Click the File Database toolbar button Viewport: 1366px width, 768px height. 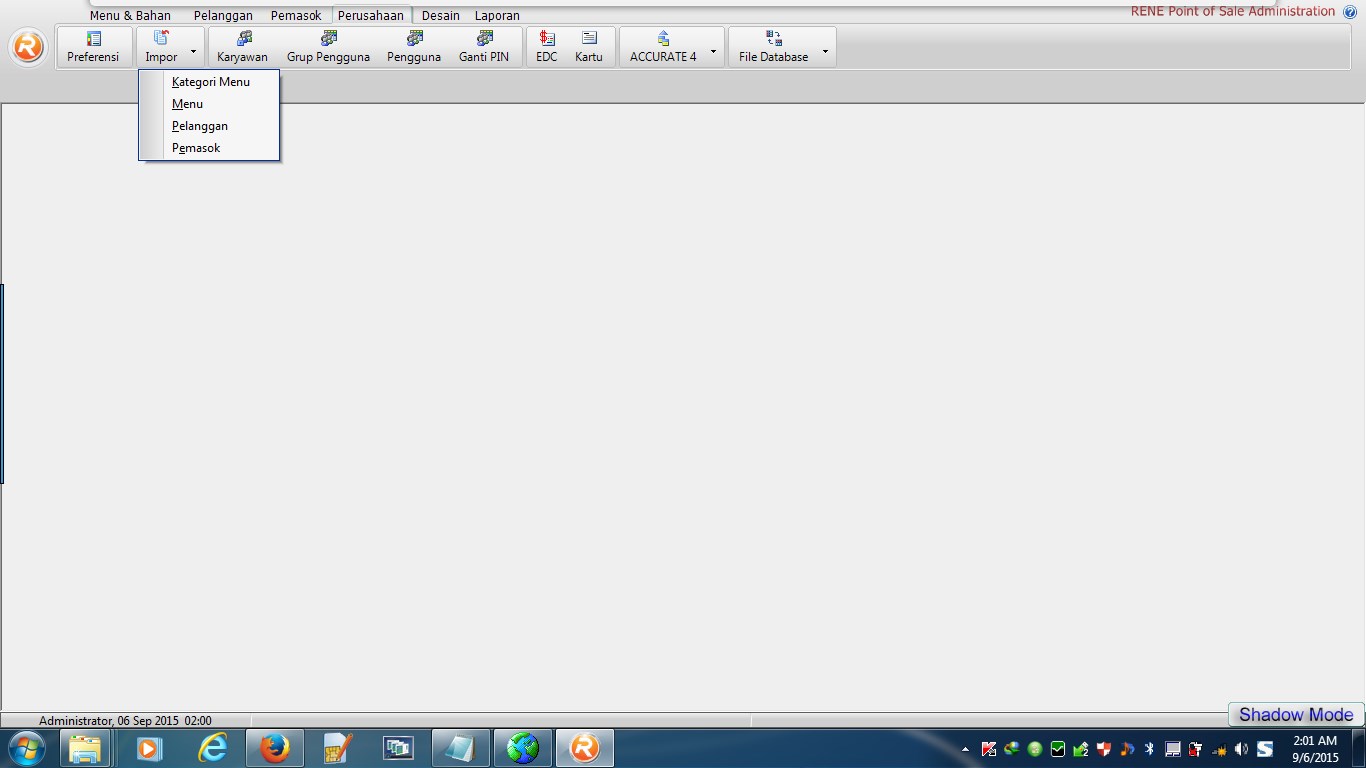click(774, 47)
